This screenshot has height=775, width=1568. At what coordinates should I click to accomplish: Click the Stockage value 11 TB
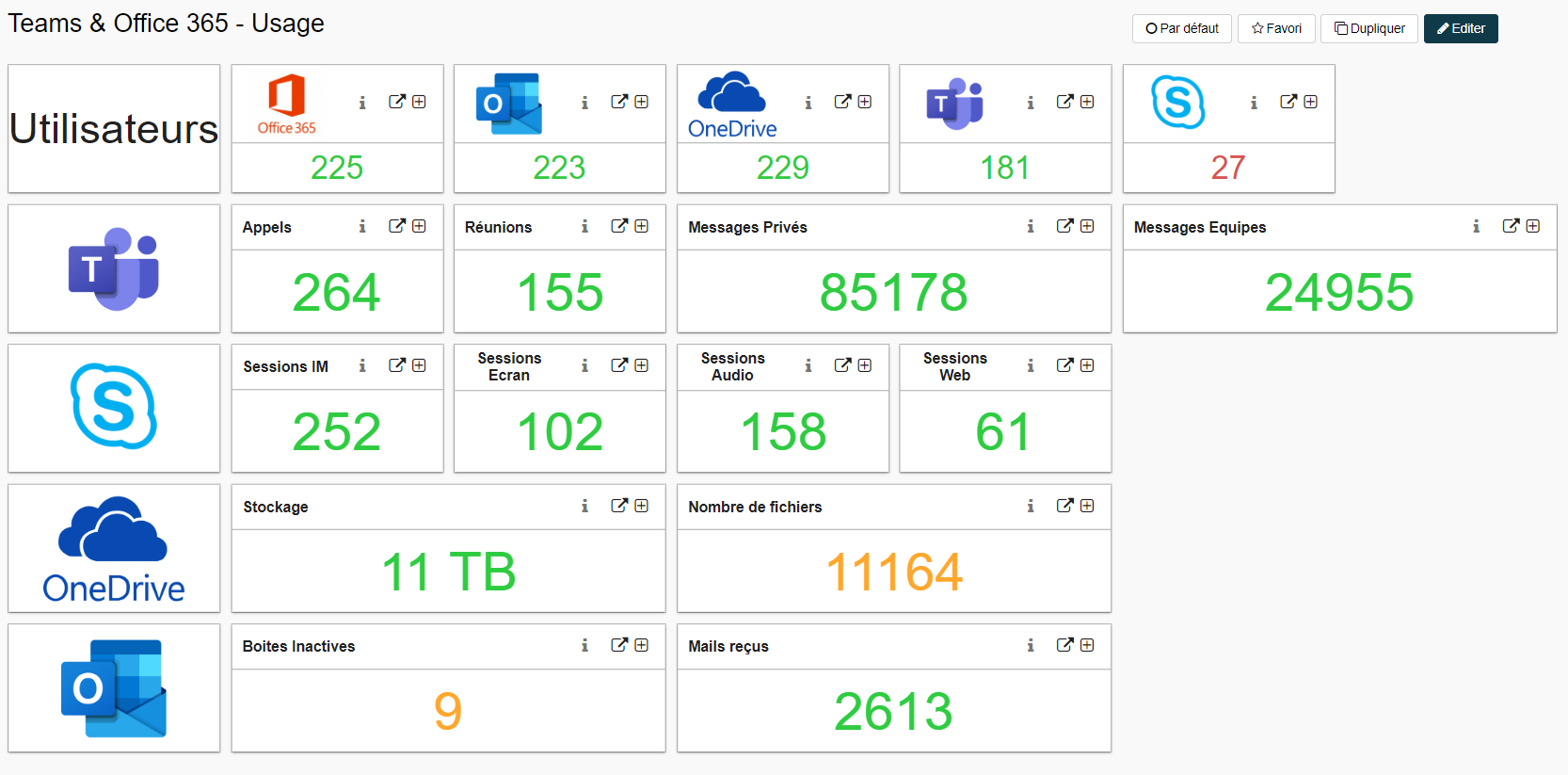[x=449, y=572]
